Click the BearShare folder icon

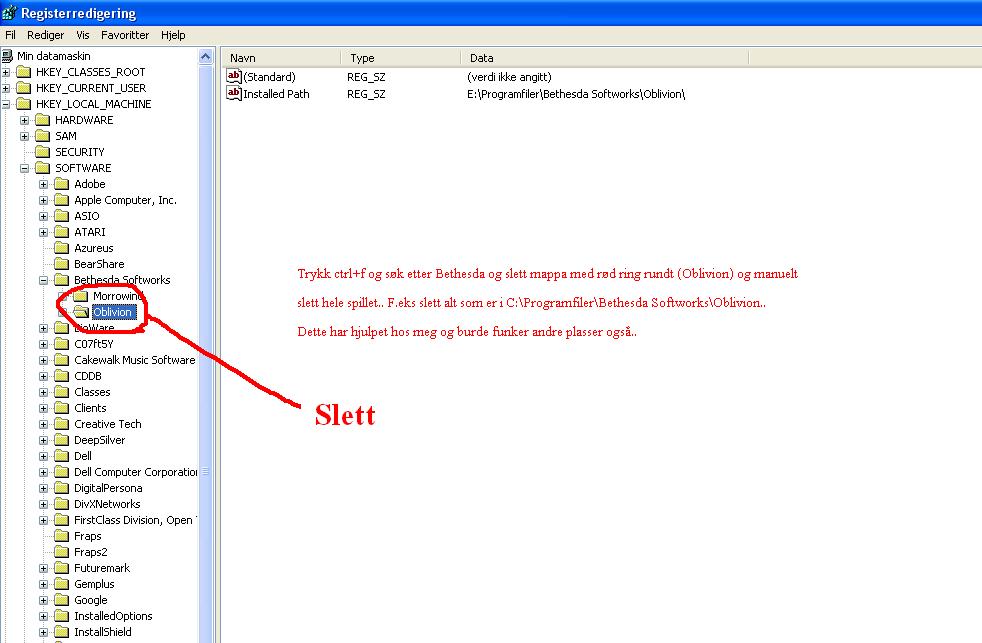(x=62, y=264)
